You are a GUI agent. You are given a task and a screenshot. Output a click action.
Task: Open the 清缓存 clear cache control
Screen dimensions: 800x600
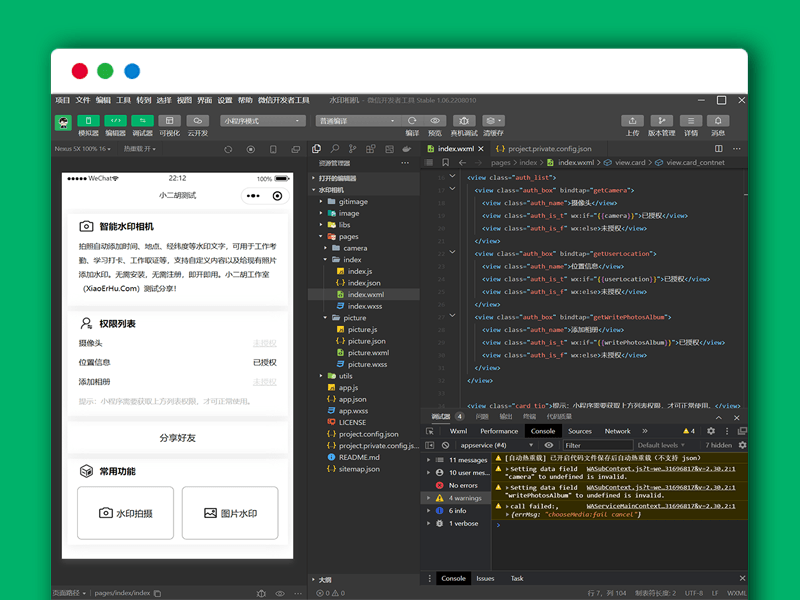click(x=493, y=121)
